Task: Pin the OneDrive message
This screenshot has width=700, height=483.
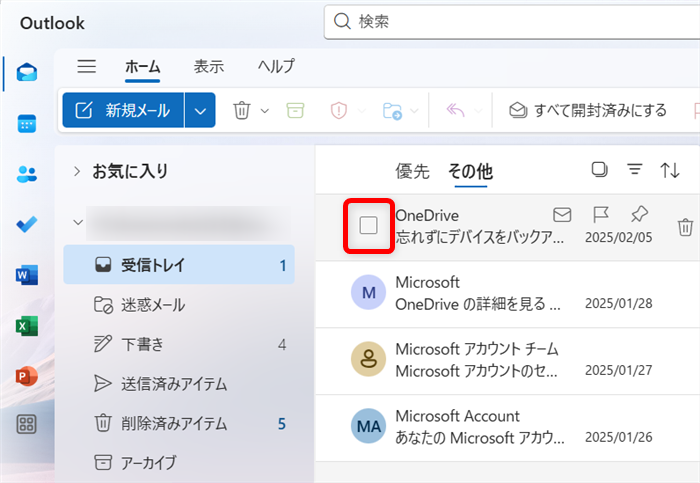Action: [x=638, y=214]
